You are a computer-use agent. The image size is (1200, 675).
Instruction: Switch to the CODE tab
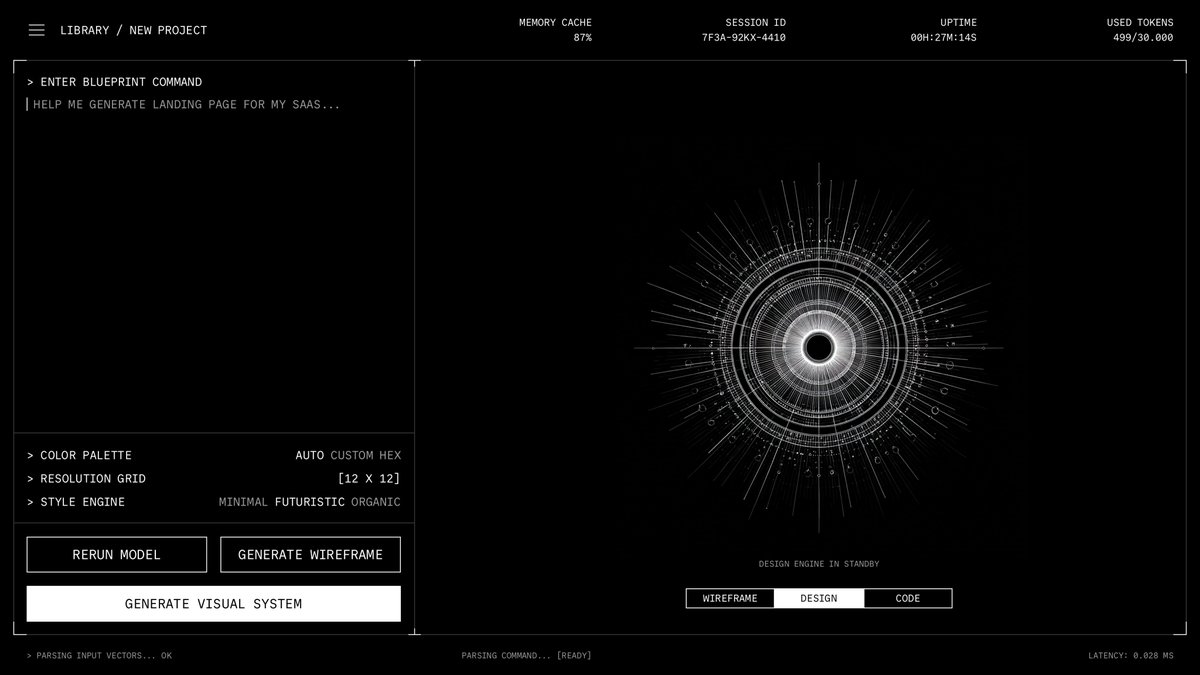click(908, 598)
